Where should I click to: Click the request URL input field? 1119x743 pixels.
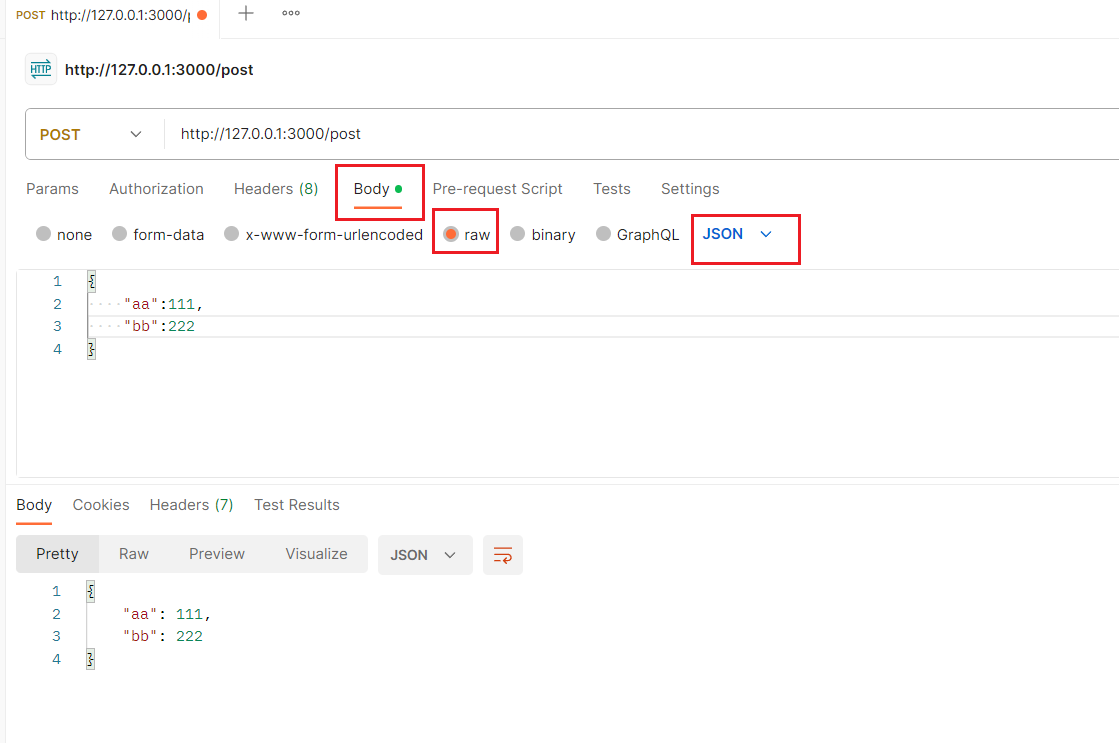pyautogui.click(x=600, y=134)
